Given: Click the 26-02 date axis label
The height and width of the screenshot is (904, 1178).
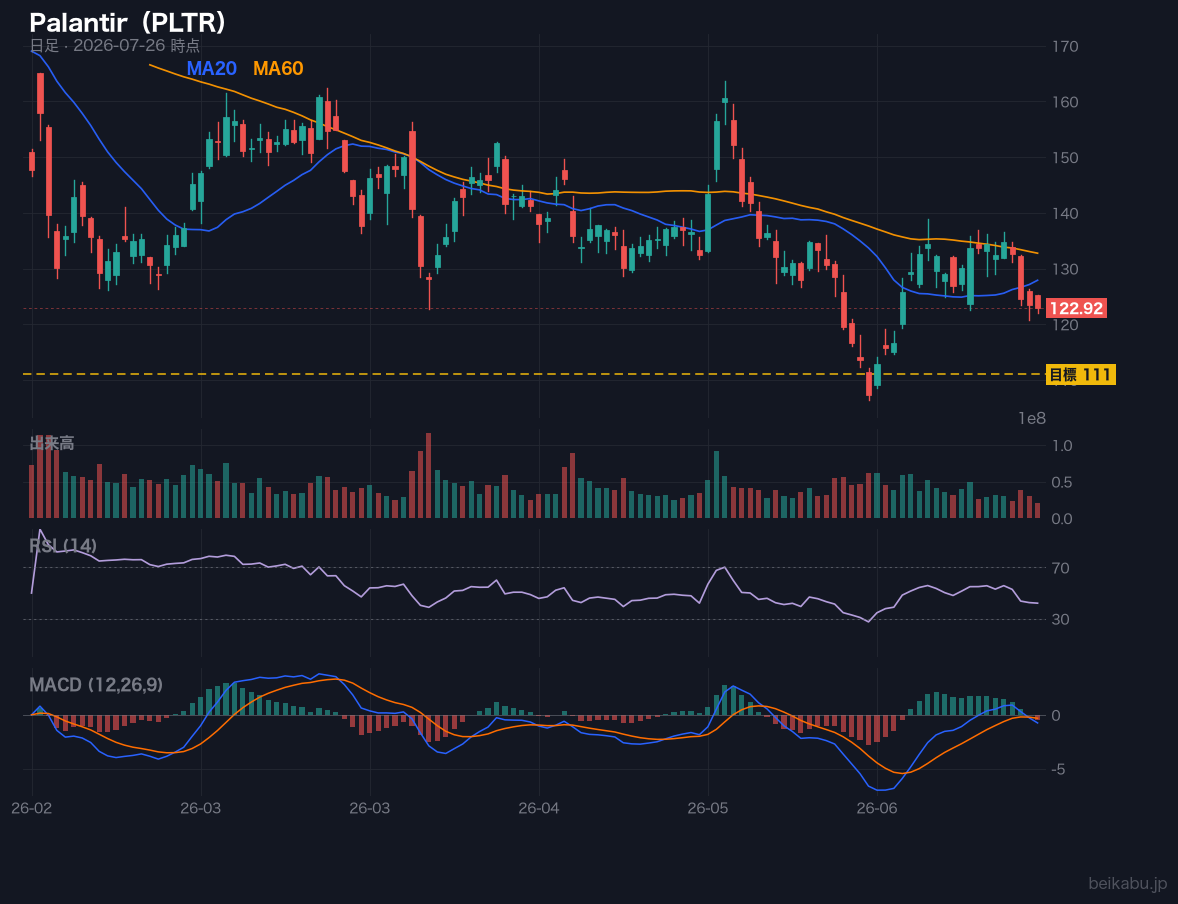Looking at the screenshot, I should [x=32, y=809].
